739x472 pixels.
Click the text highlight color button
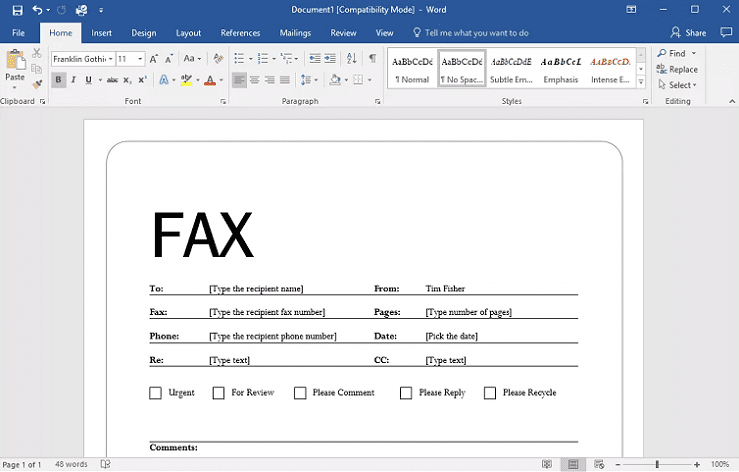click(x=186, y=80)
